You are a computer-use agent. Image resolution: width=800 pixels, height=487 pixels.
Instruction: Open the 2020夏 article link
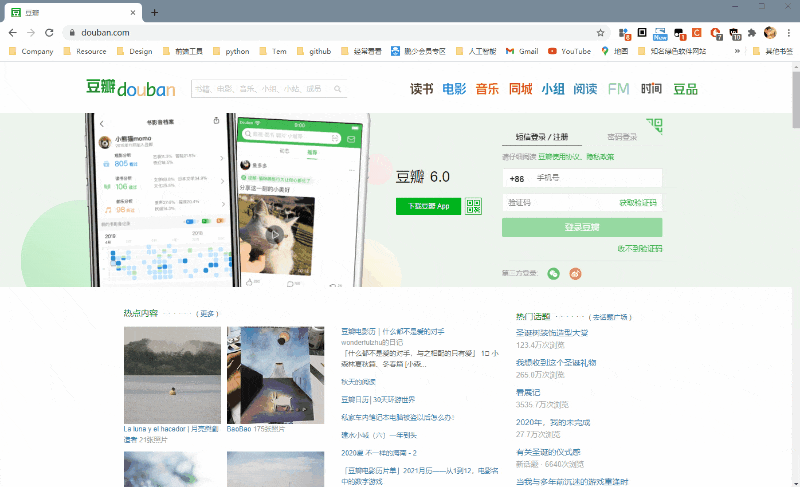379,453
